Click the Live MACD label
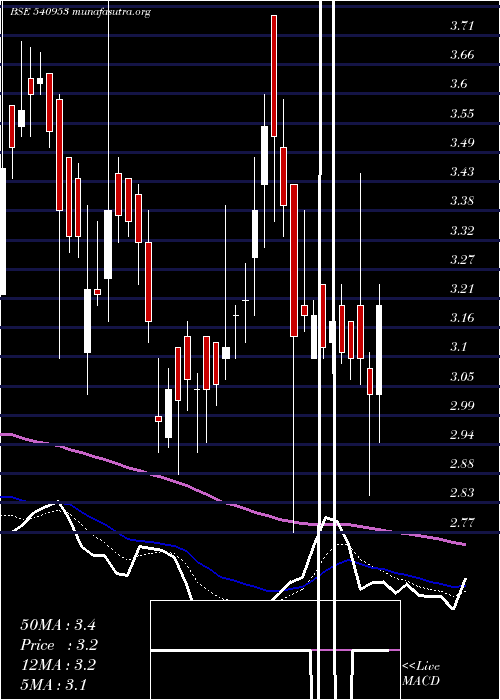 pyautogui.click(x=421, y=674)
